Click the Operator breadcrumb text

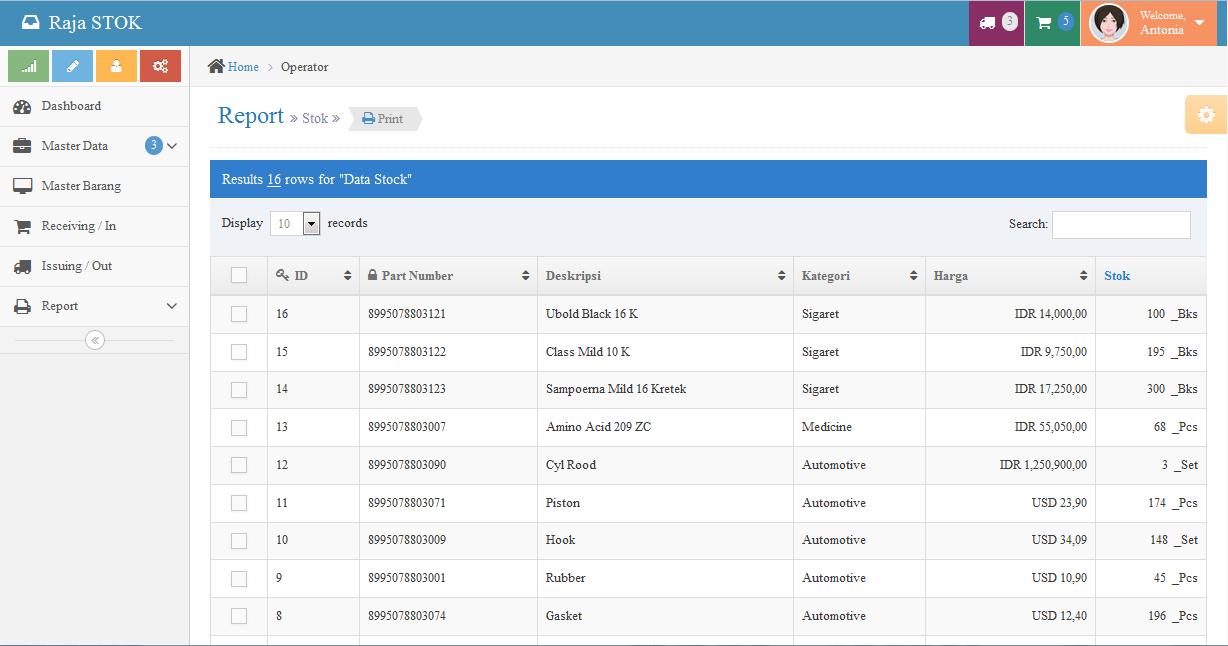[304, 67]
